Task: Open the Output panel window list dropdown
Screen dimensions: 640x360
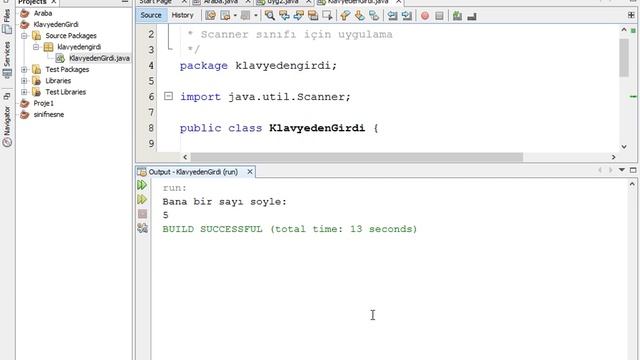Action: tap(622, 170)
